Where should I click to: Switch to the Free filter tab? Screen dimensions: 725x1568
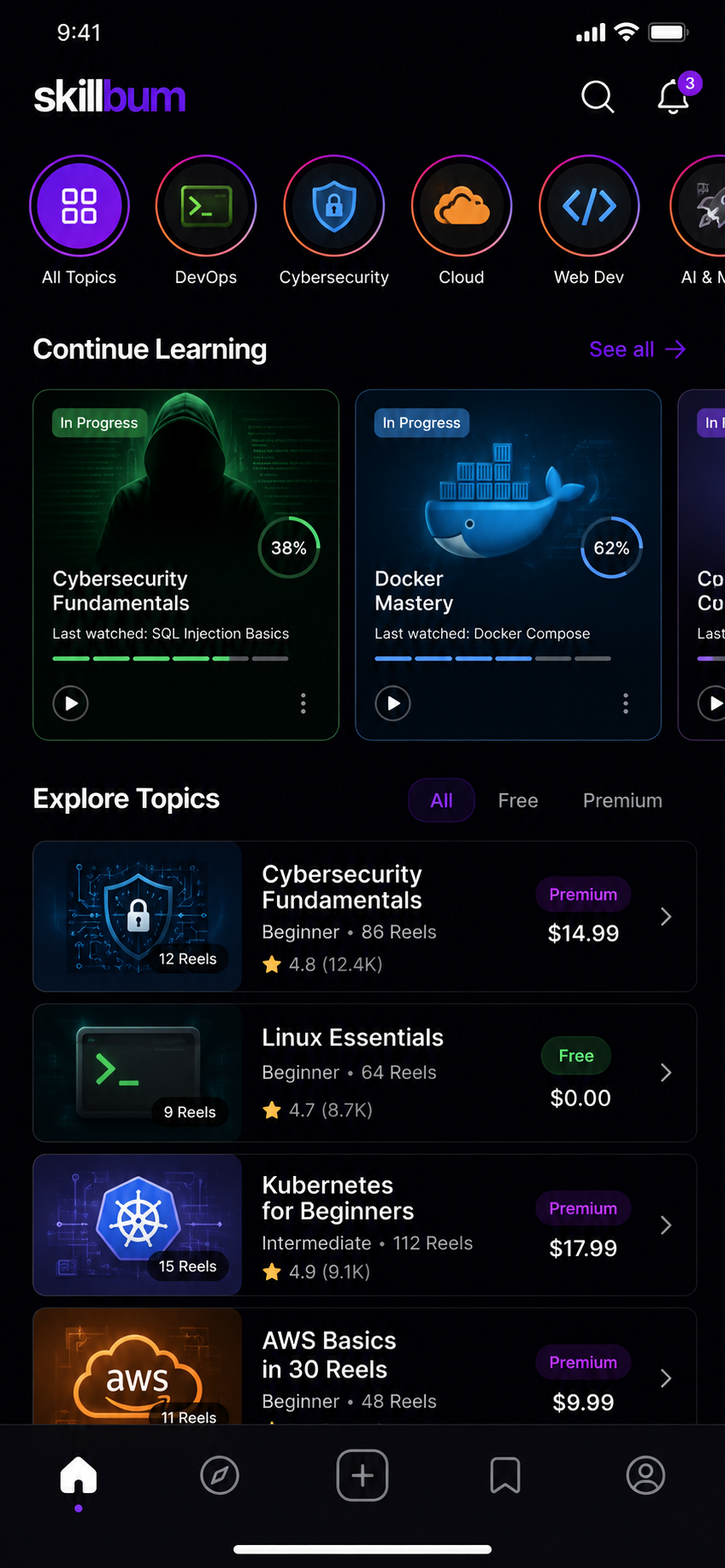pos(518,800)
